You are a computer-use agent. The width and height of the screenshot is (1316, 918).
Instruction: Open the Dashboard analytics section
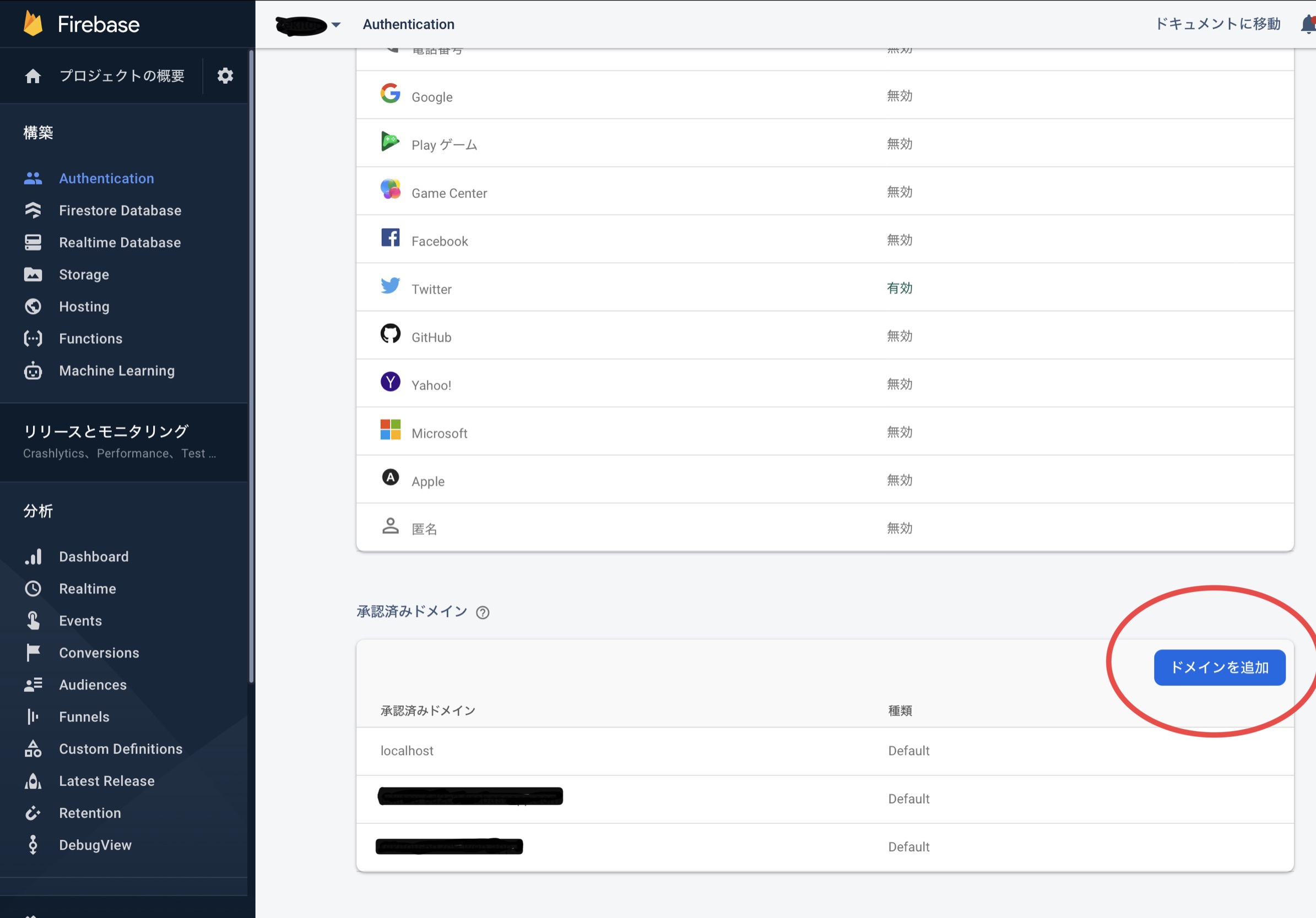tap(94, 556)
